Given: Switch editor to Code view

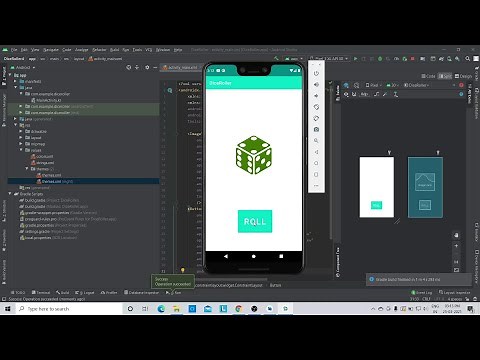Looking at the screenshot, I should point(428,76).
